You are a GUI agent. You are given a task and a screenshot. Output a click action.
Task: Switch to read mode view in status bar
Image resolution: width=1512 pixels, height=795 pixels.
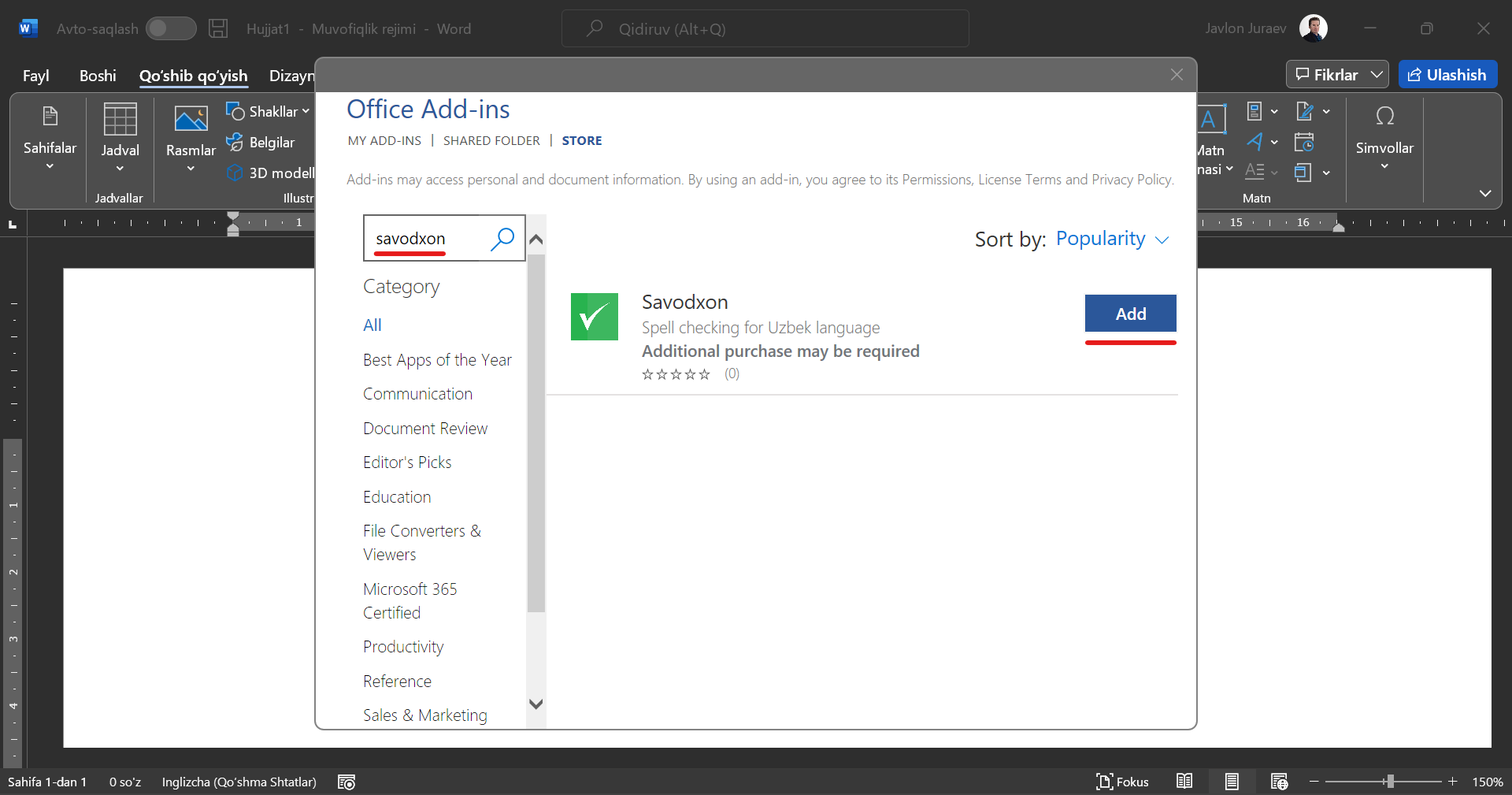[1184, 782]
